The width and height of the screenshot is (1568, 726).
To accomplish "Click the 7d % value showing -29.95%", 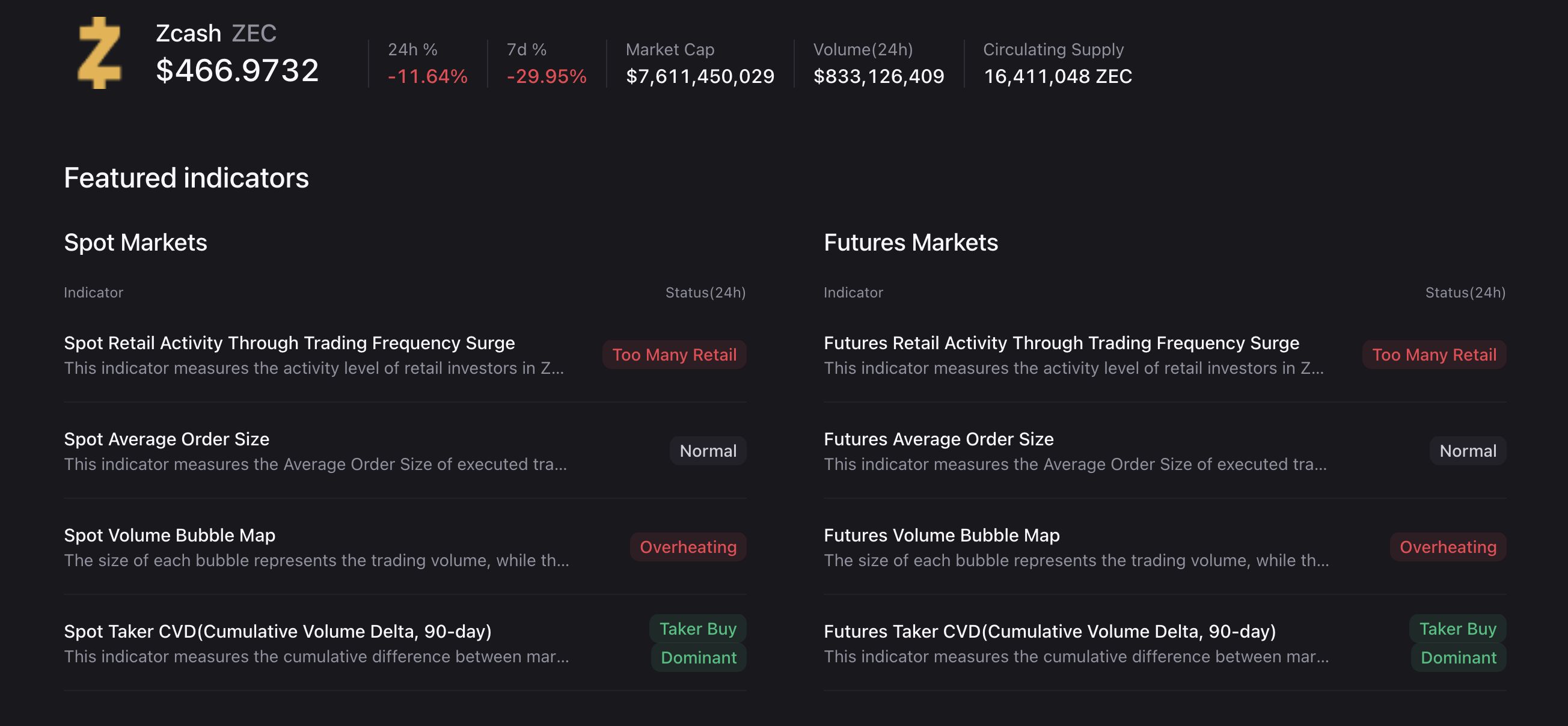I will click(x=545, y=77).
